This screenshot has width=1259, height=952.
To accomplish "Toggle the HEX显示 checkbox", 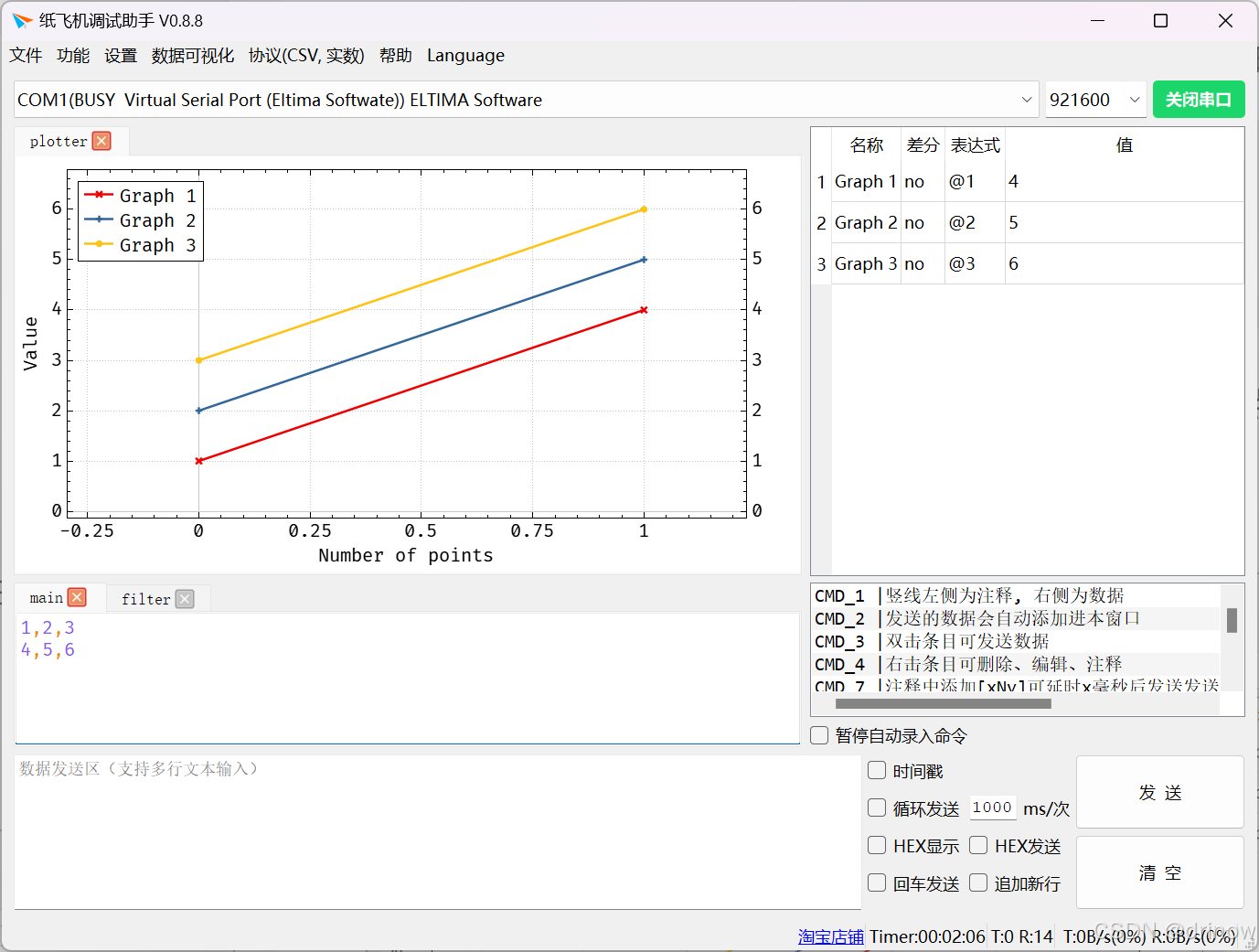I will pos(877,846).
